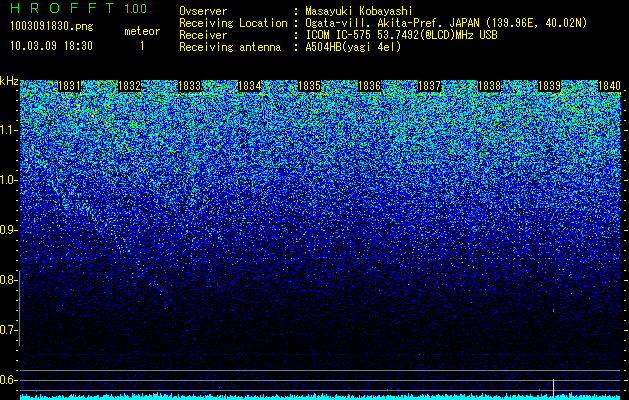Click the Receiving Location label
This screenshot has height=400, width=629.
(x=233, y=23)
